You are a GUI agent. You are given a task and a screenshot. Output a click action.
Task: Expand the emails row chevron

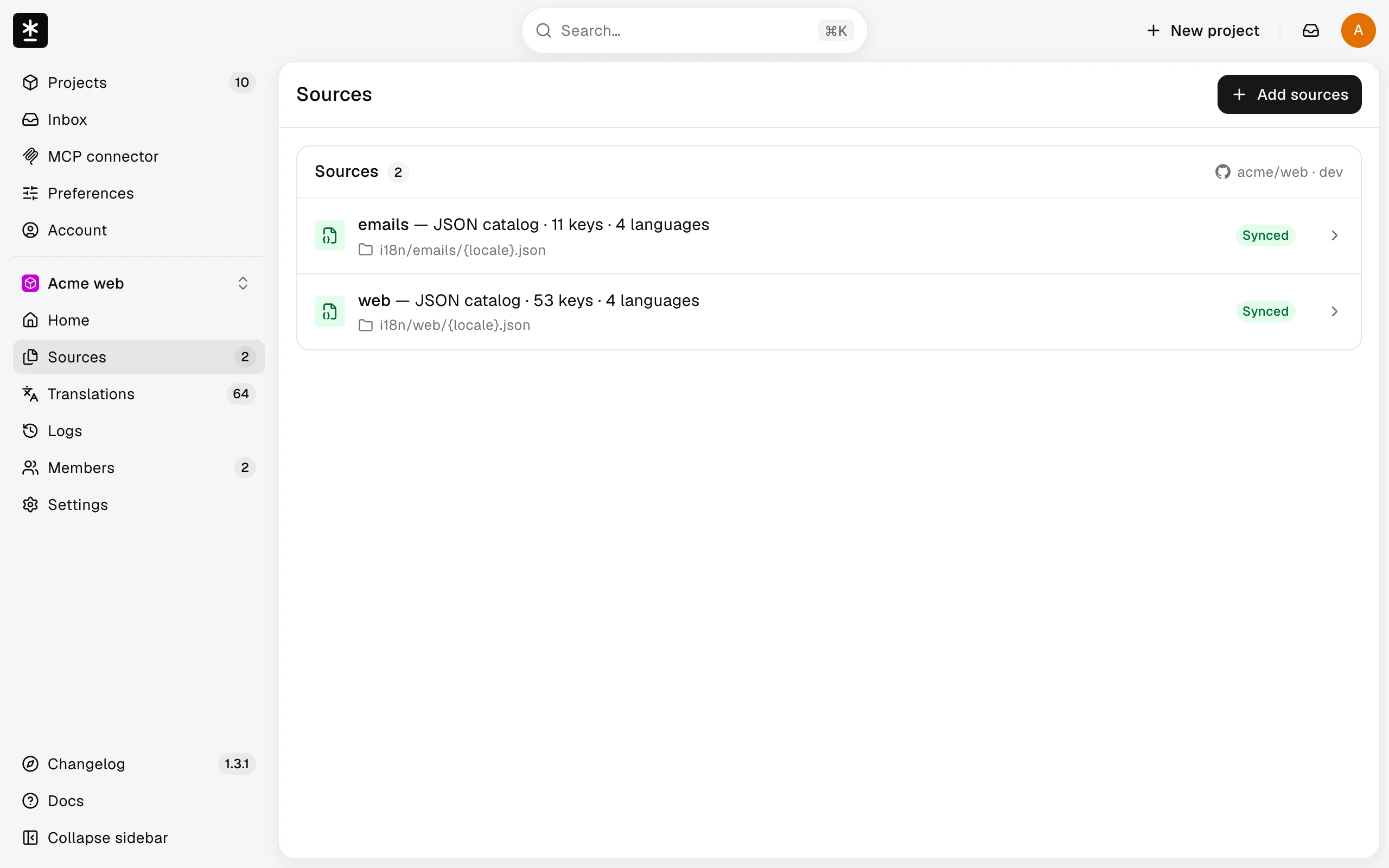point(1335,235)
